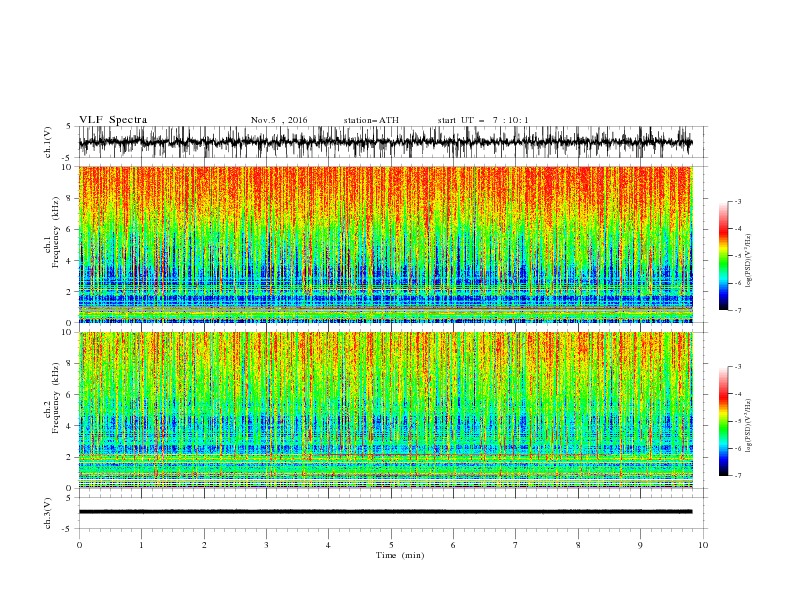Click the '3' tick on time axis
The image size is (792, 612).
click(266, 545)
